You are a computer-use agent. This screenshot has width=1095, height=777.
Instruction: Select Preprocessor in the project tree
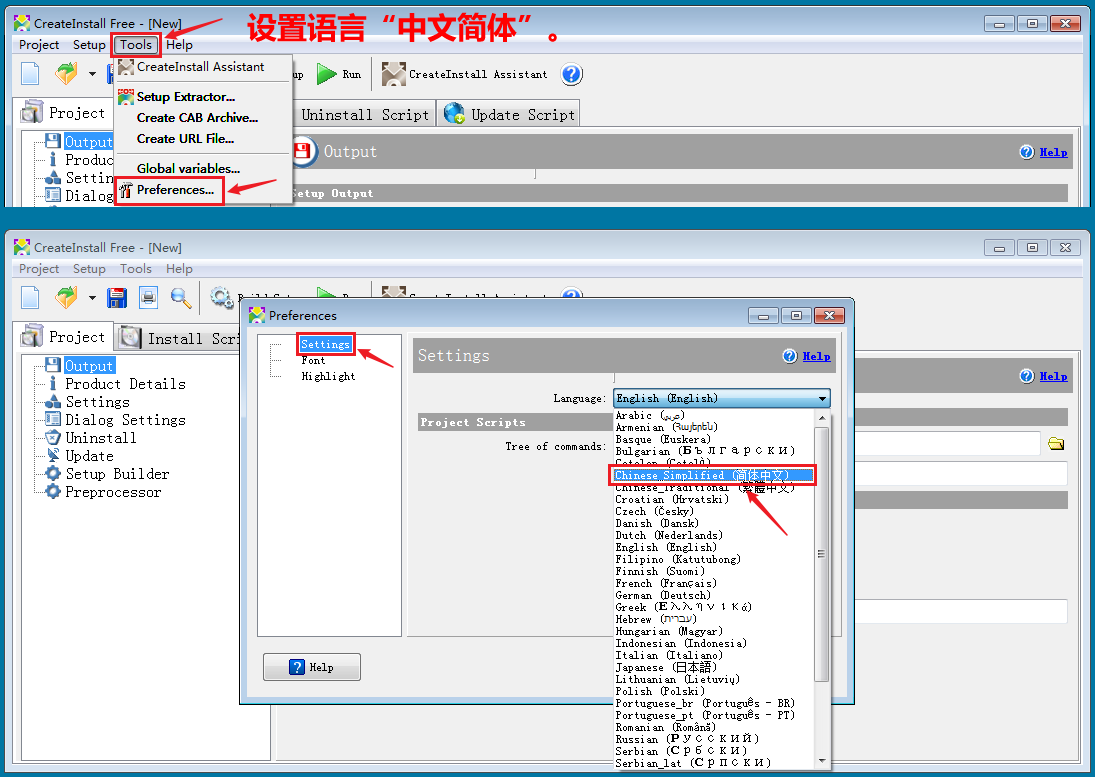tap(113, 492)
